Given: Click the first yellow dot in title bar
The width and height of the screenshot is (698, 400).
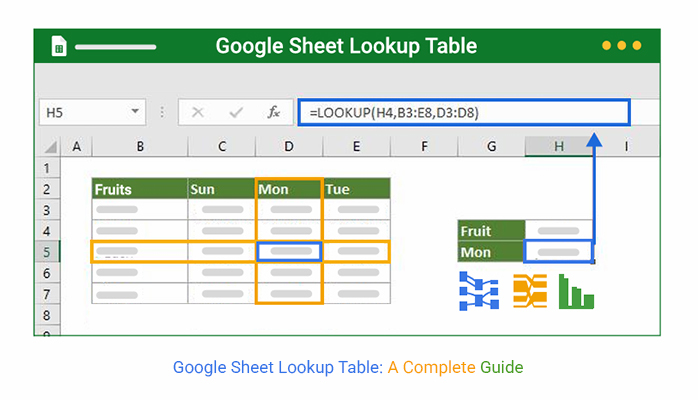Looking at the screenshot, I should 606,45.
